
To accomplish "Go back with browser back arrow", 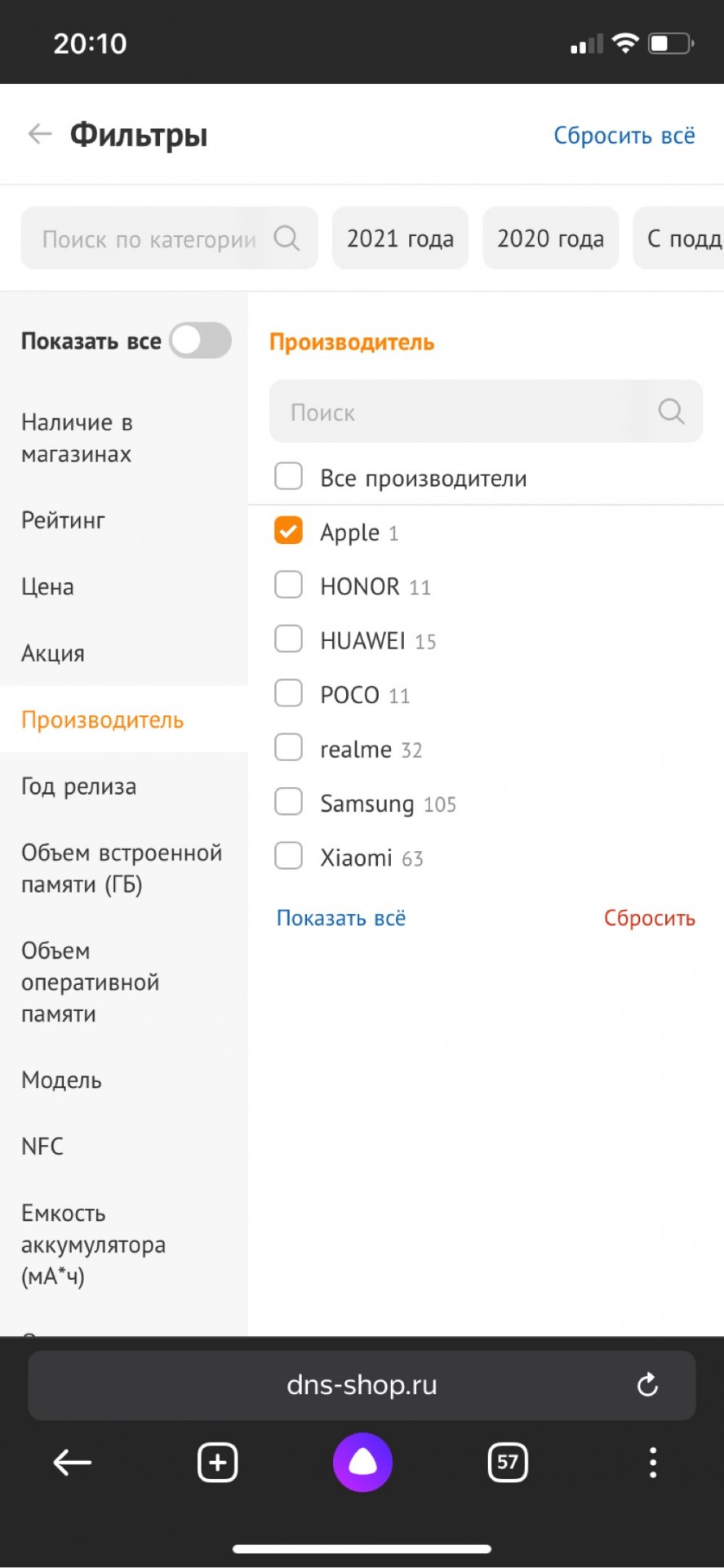I will 73,1463.
